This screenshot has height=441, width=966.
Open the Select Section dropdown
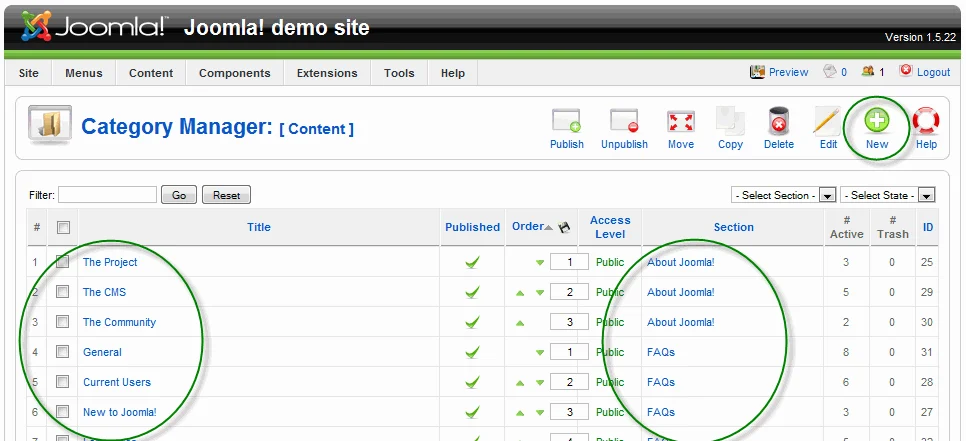click(783, 195)
